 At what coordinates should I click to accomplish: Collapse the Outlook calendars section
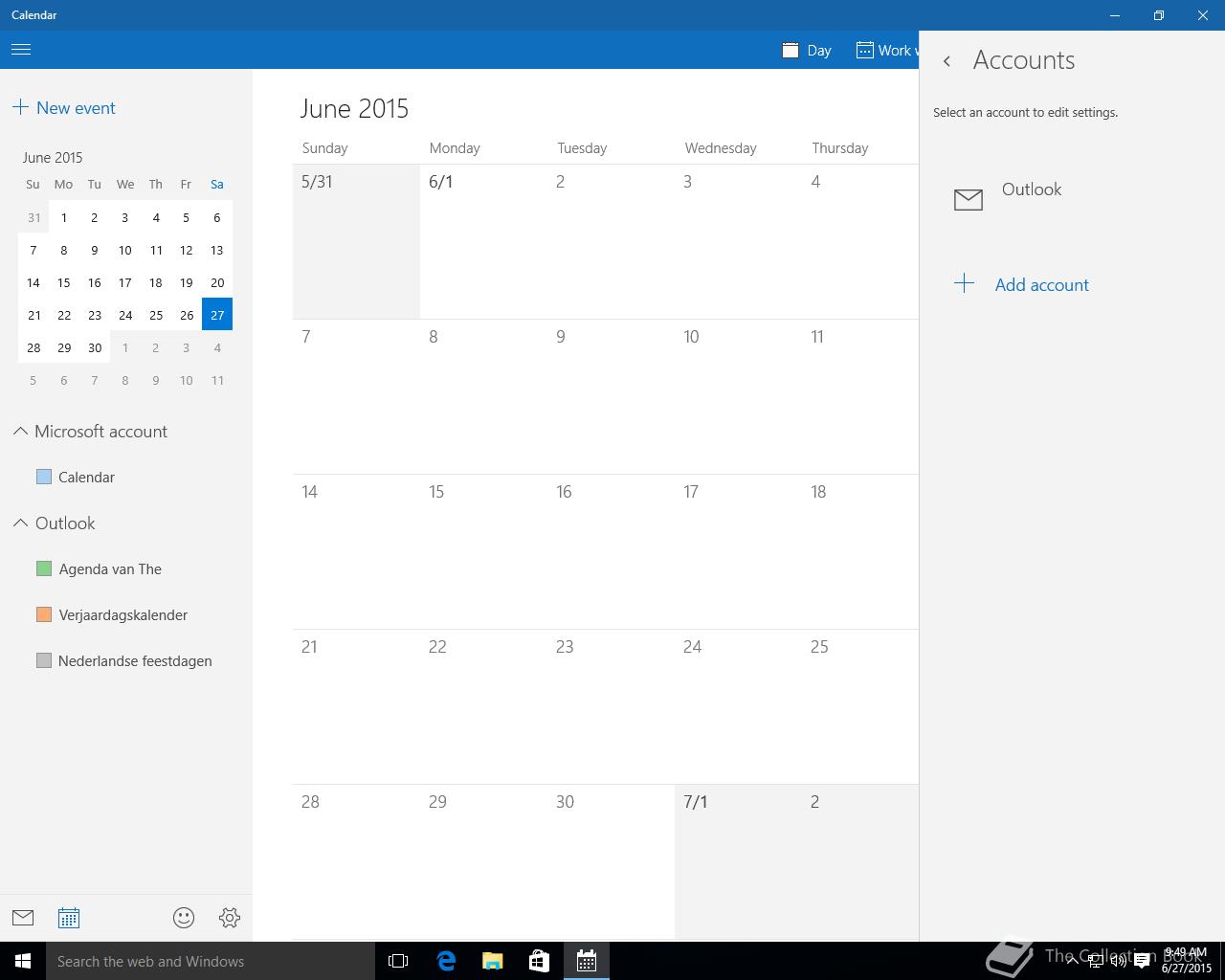[20, 523]
